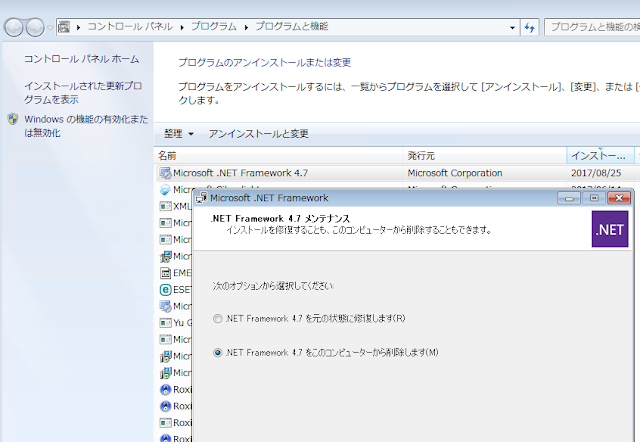Expand the arrow before コントロール パネル breadcrumb
Viewport: 640px width, 442px height.
78,27
